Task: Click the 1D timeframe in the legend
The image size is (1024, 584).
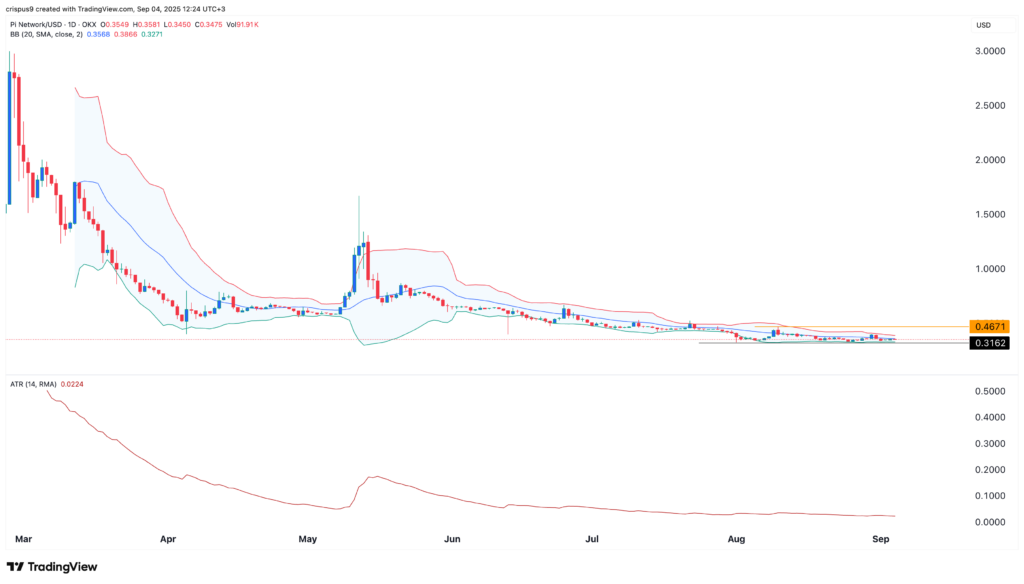Action: pyautogui.click(x=70, y=26)
